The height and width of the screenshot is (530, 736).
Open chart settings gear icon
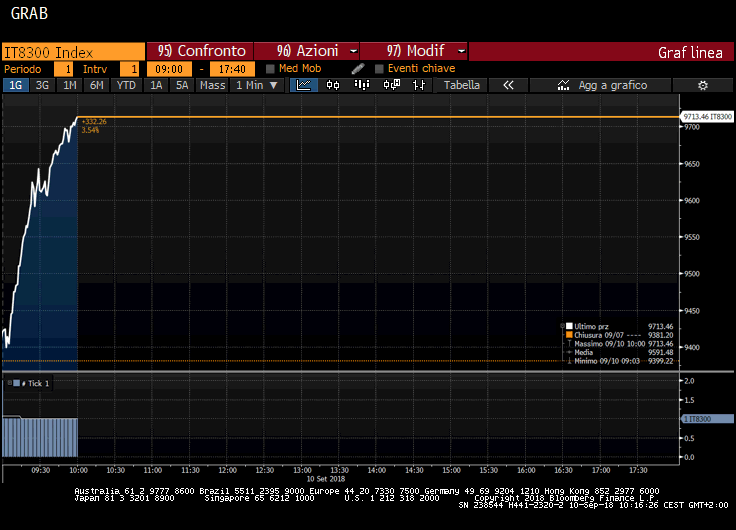coord(702,86)
